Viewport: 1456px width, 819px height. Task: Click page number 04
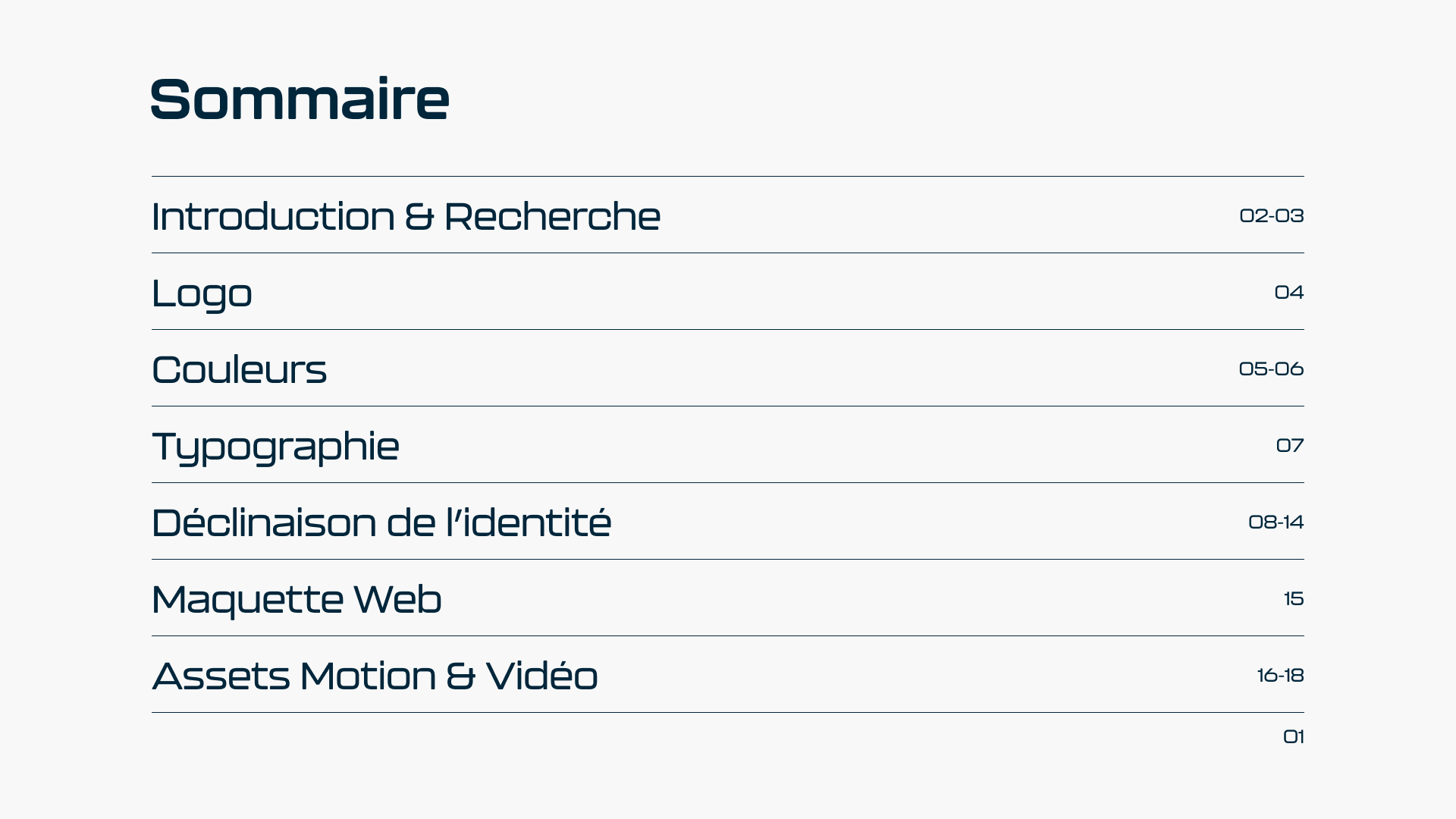point(1288,293)
